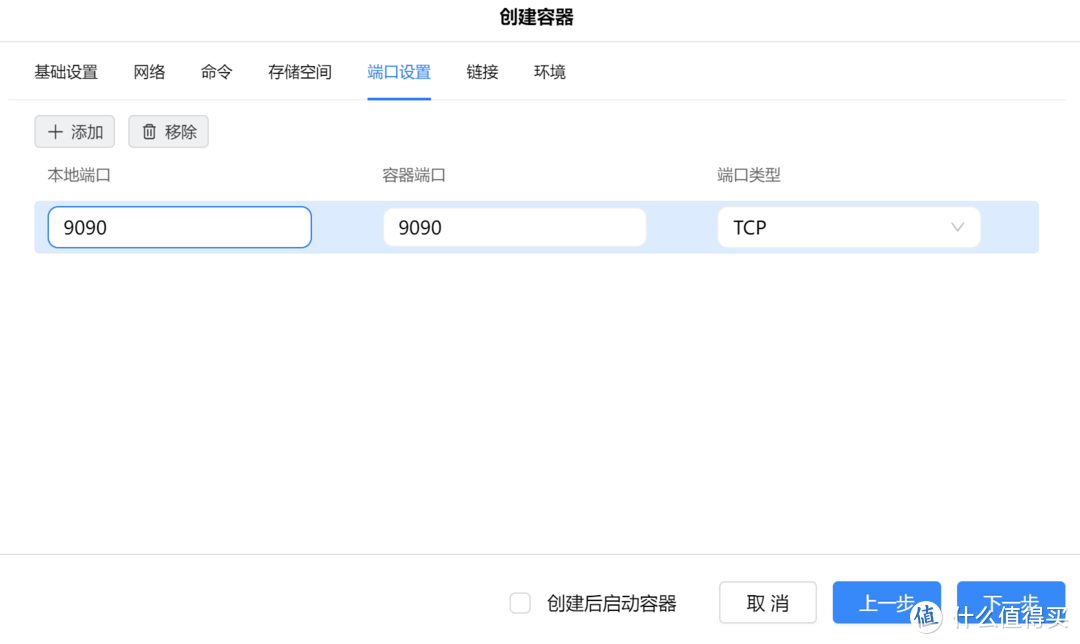1080x644 pixels.
Task: Expand the TCP port type dropdown
Action: 849,227
